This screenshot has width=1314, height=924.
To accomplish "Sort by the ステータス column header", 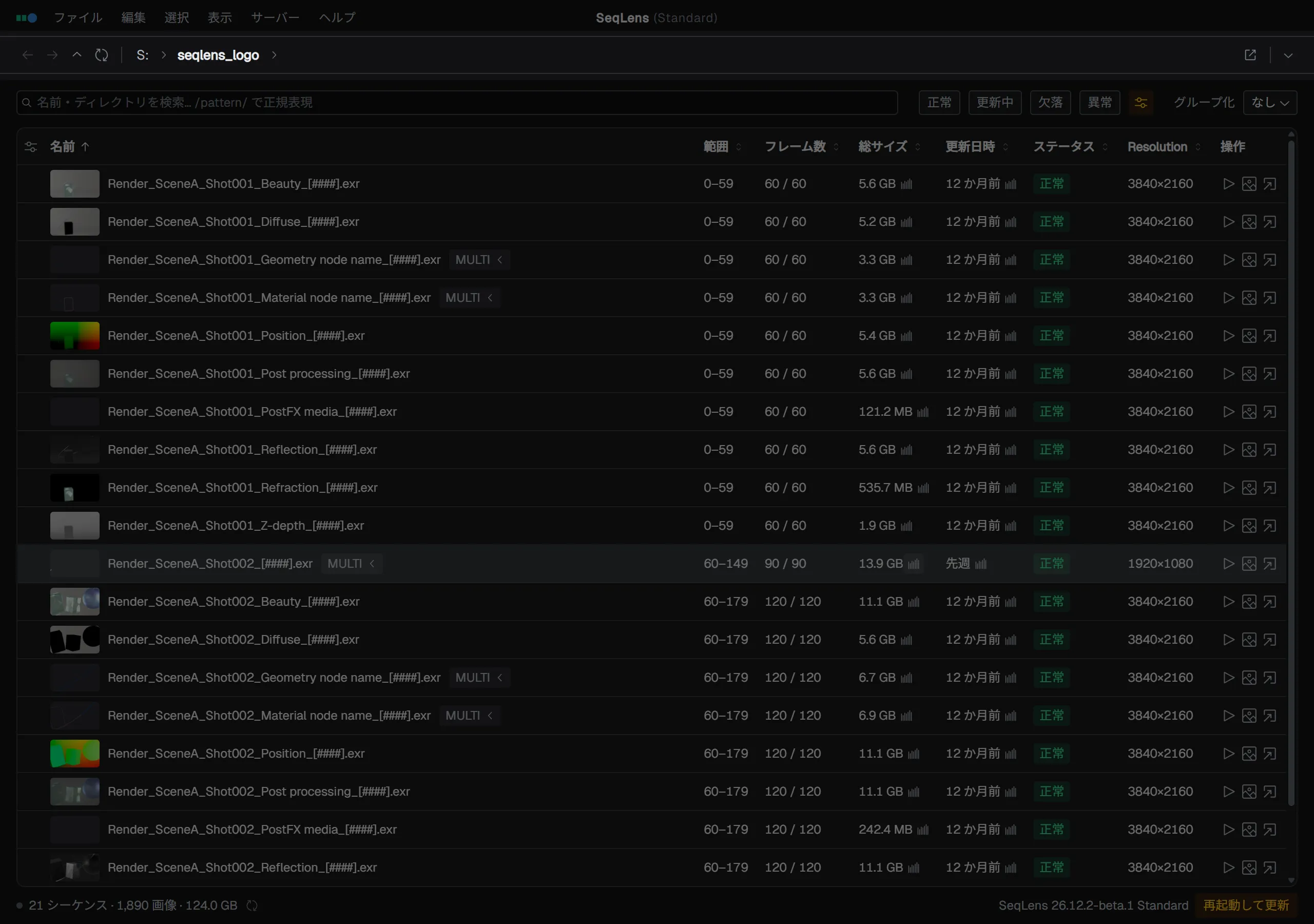I will [x=1070, y=147].
